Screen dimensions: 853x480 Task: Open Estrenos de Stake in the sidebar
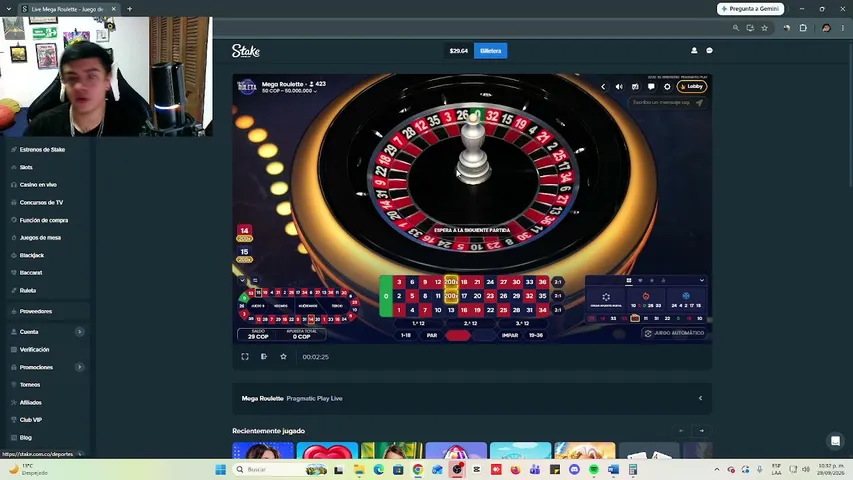pos(42,150)
